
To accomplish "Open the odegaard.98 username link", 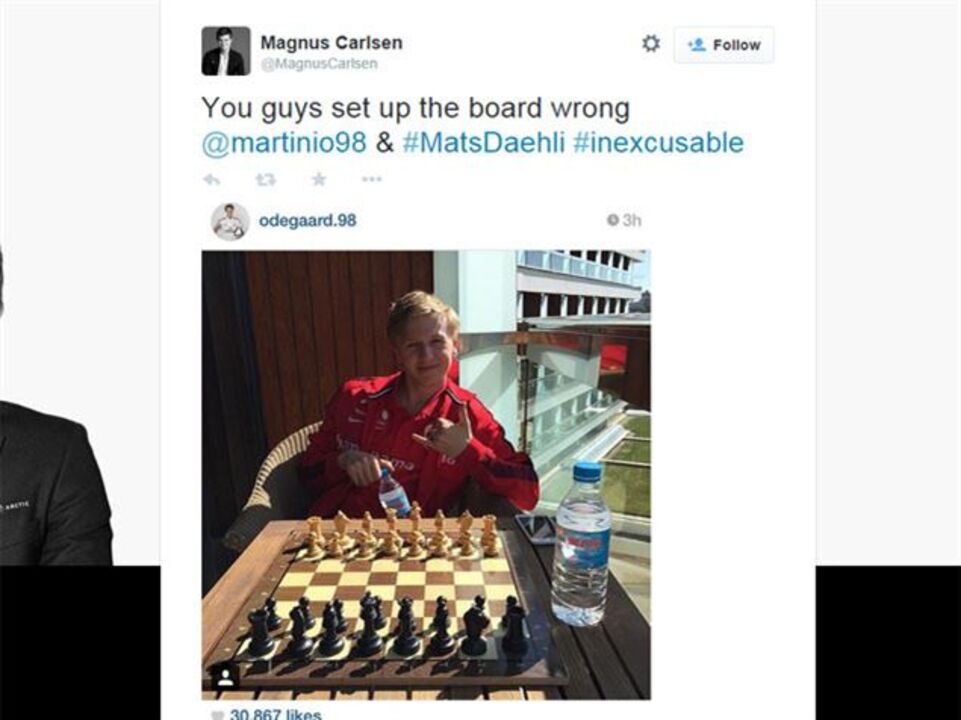I will (x=307, y=221).
